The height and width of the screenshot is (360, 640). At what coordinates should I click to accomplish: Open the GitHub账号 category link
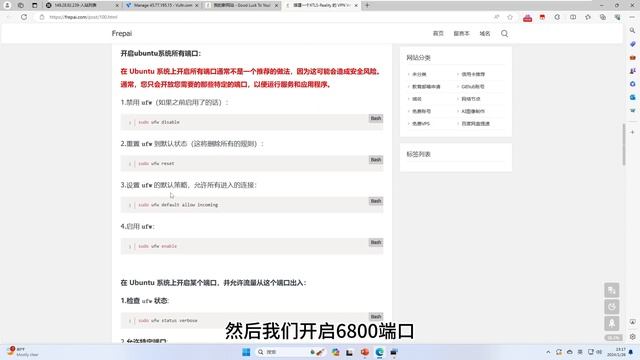pyautogui.click(x=473, y=87)
